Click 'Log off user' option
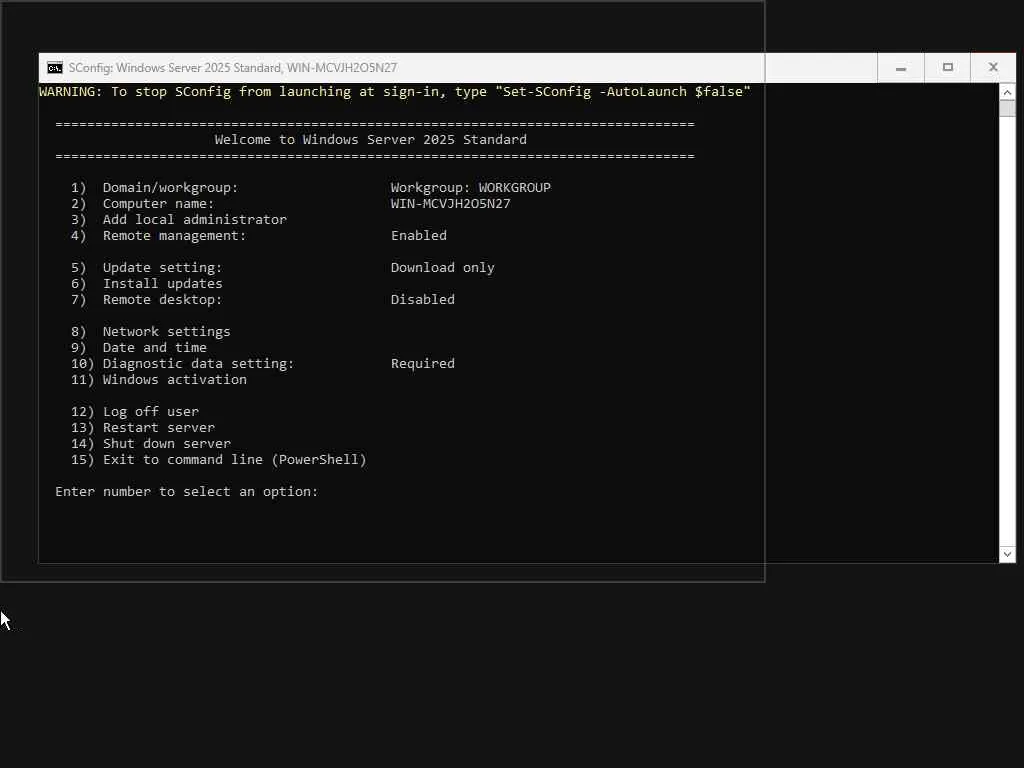This screenshot has height=768, width=1024. tap(135, 412)
